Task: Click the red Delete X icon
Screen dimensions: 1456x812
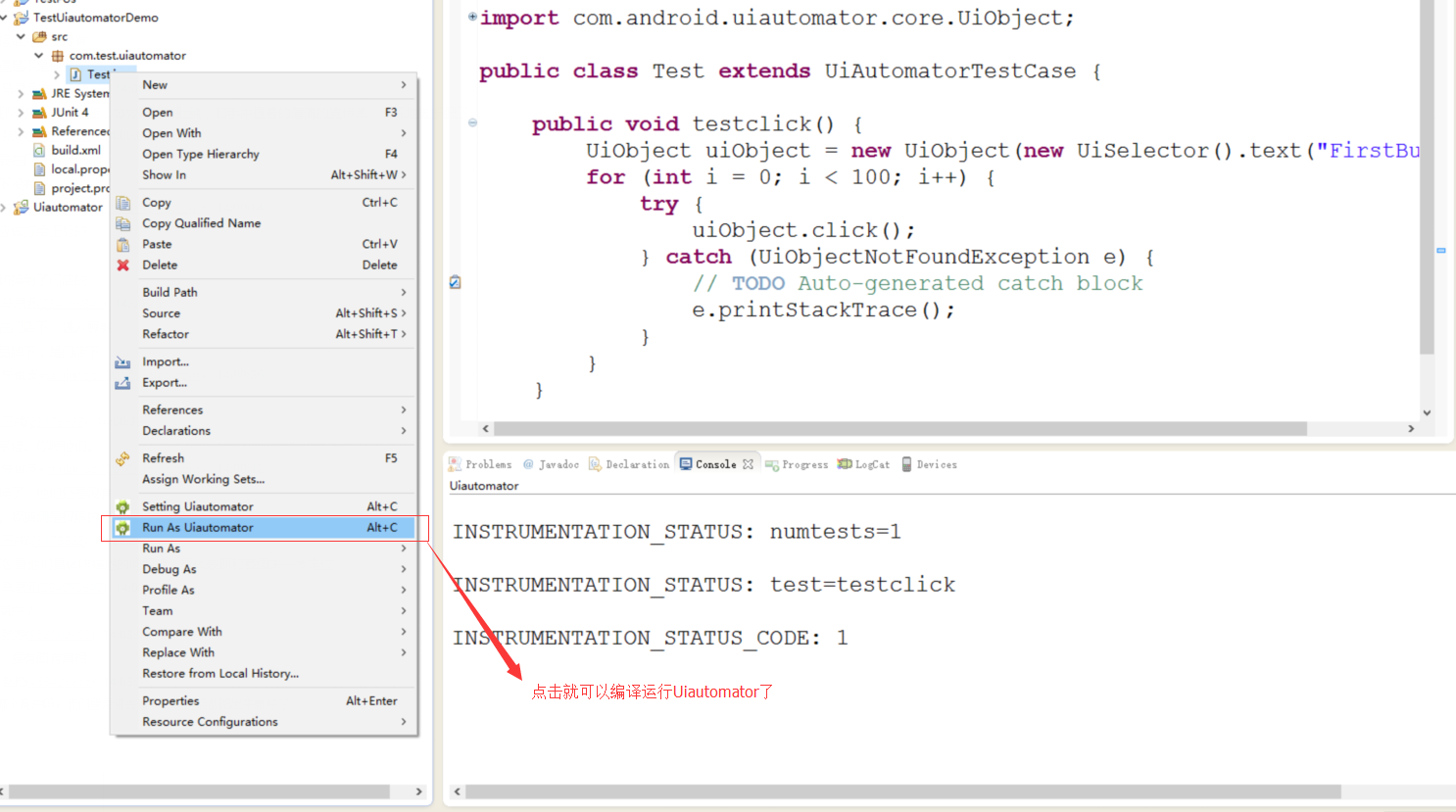Action: point(122,265)
